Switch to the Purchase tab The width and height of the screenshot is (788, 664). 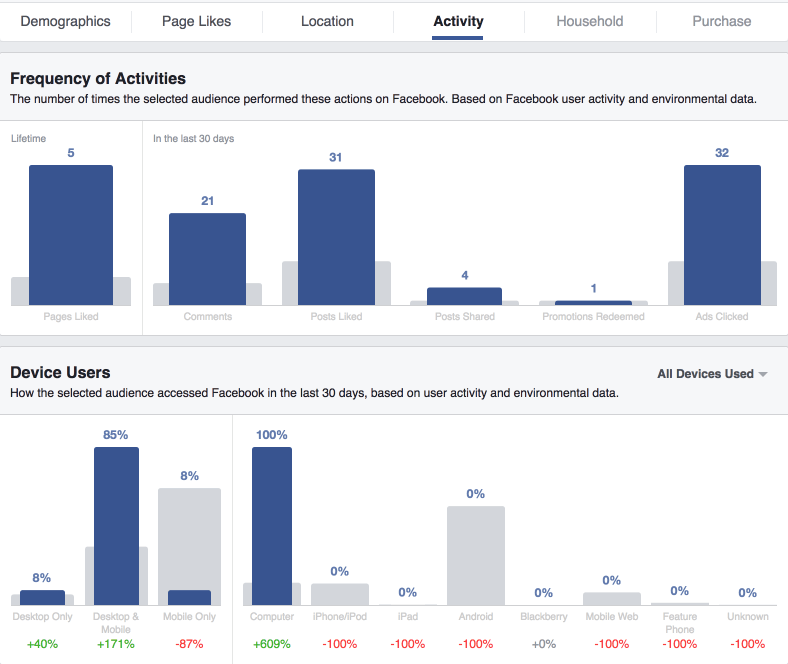(721, 21)
